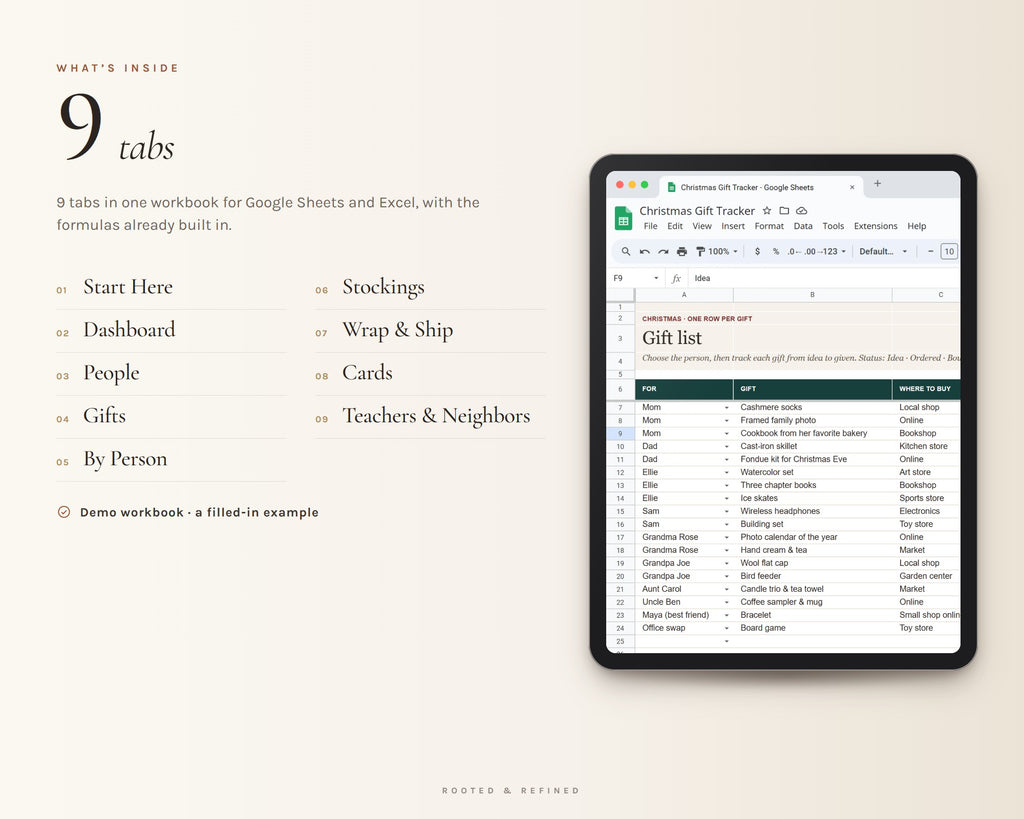Open the File menu
Image resolution: width=1024 pixels, height=819 pixels.
650,226
